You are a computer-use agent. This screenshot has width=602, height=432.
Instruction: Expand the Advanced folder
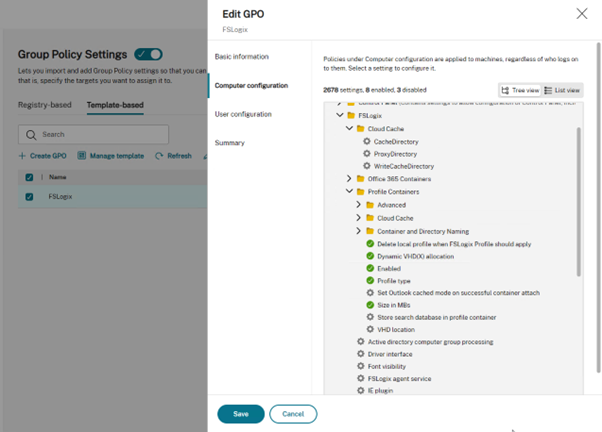coord(358,204)
